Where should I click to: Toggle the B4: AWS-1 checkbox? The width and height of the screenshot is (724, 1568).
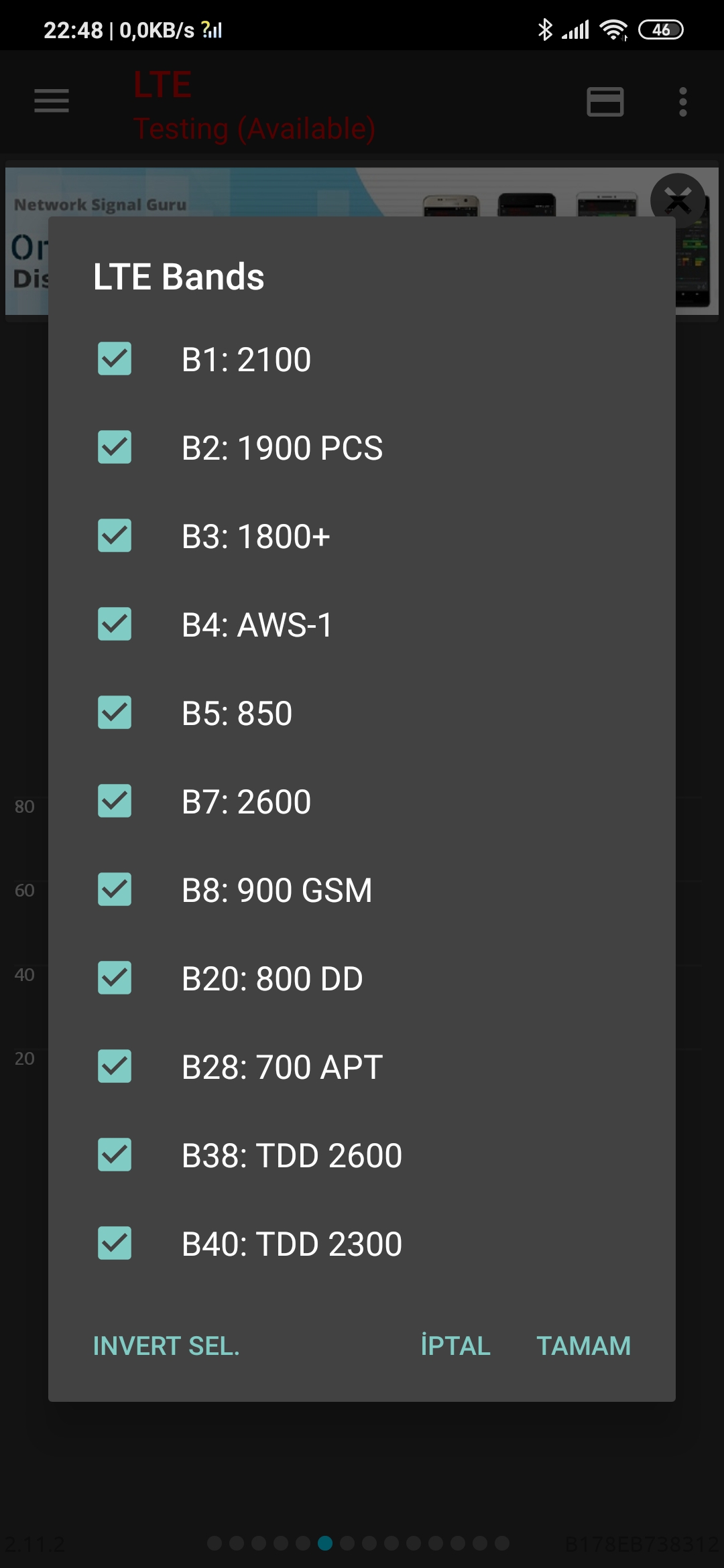point(115,625)
